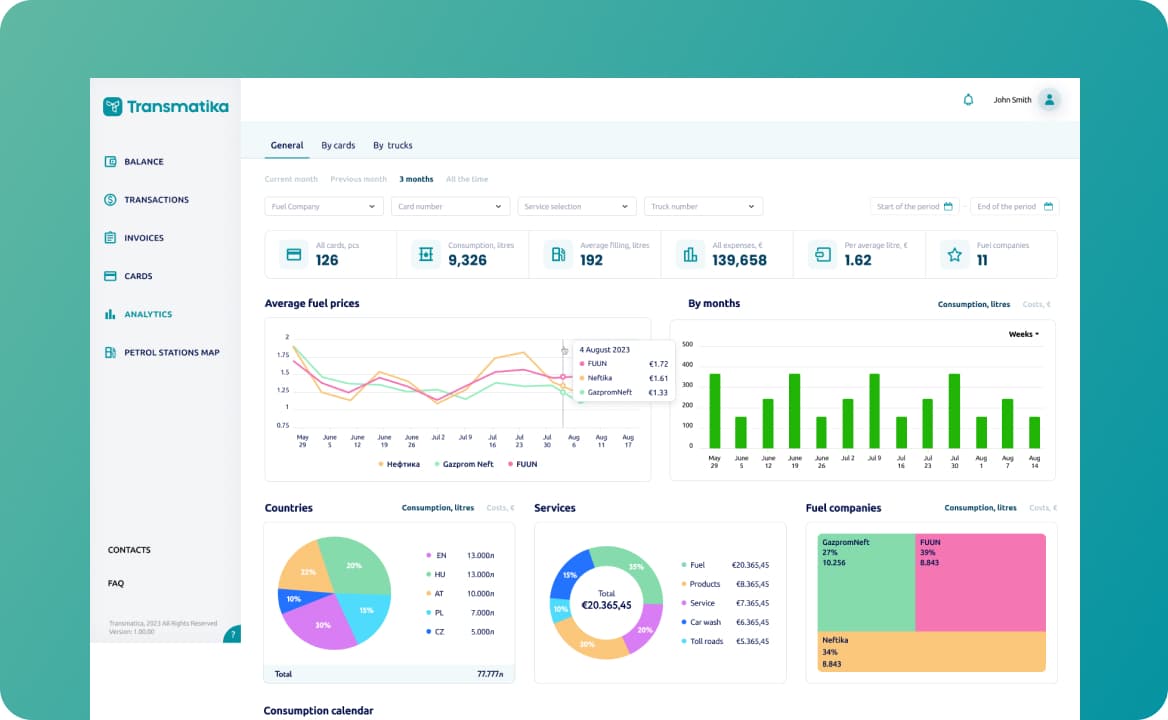Click the 77.777л countries total value
The image size is (1168, 720).
coord(490,674)
